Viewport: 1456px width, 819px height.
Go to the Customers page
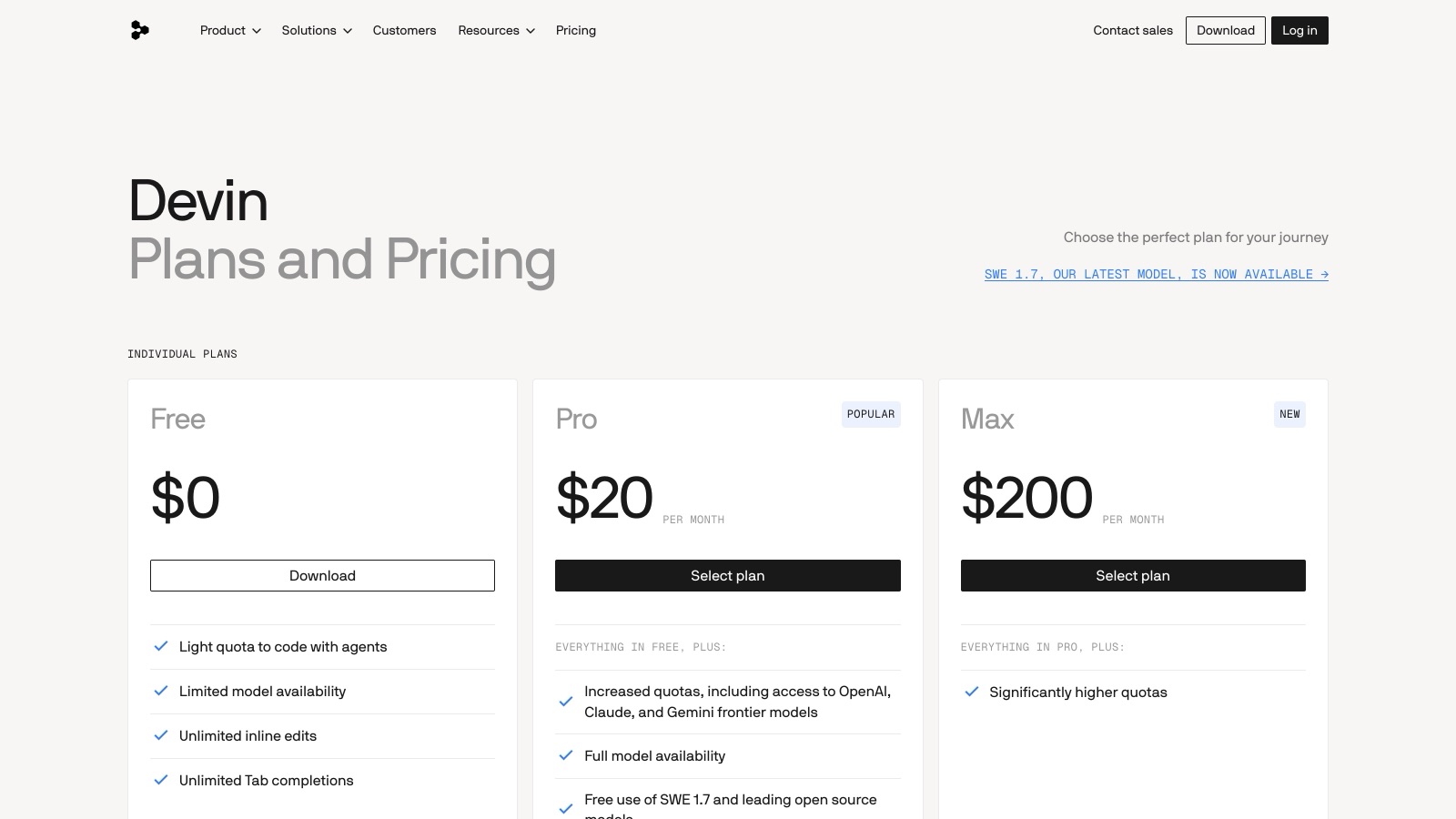[x=404, y=30]
